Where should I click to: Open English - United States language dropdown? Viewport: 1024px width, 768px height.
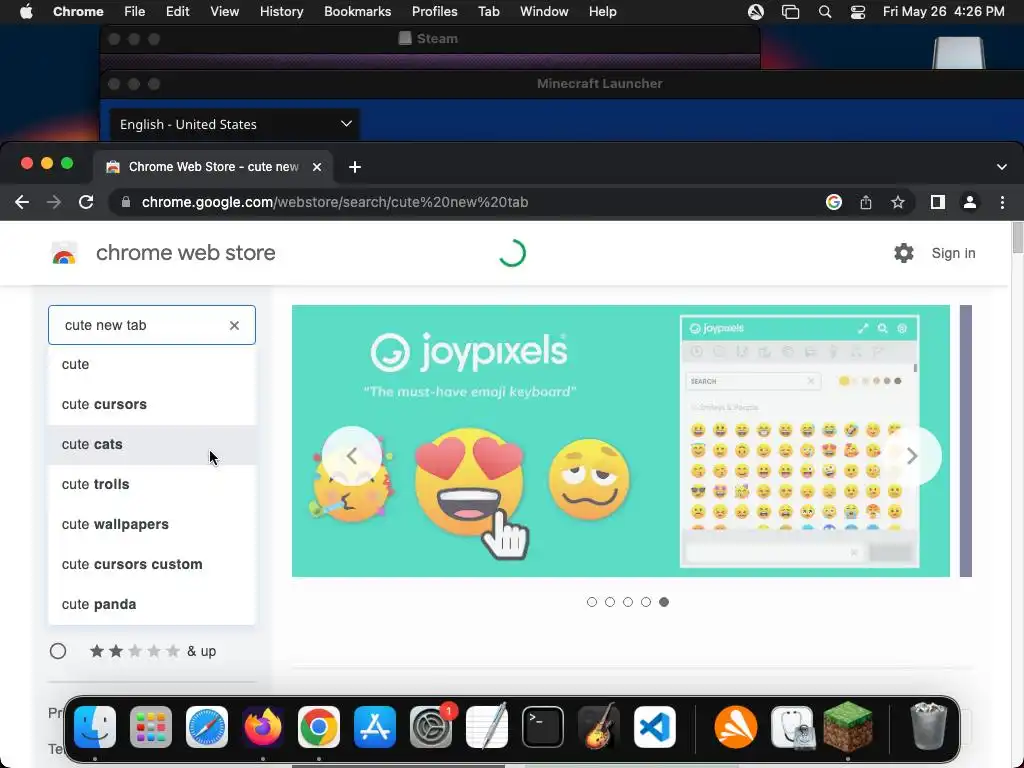234,124
